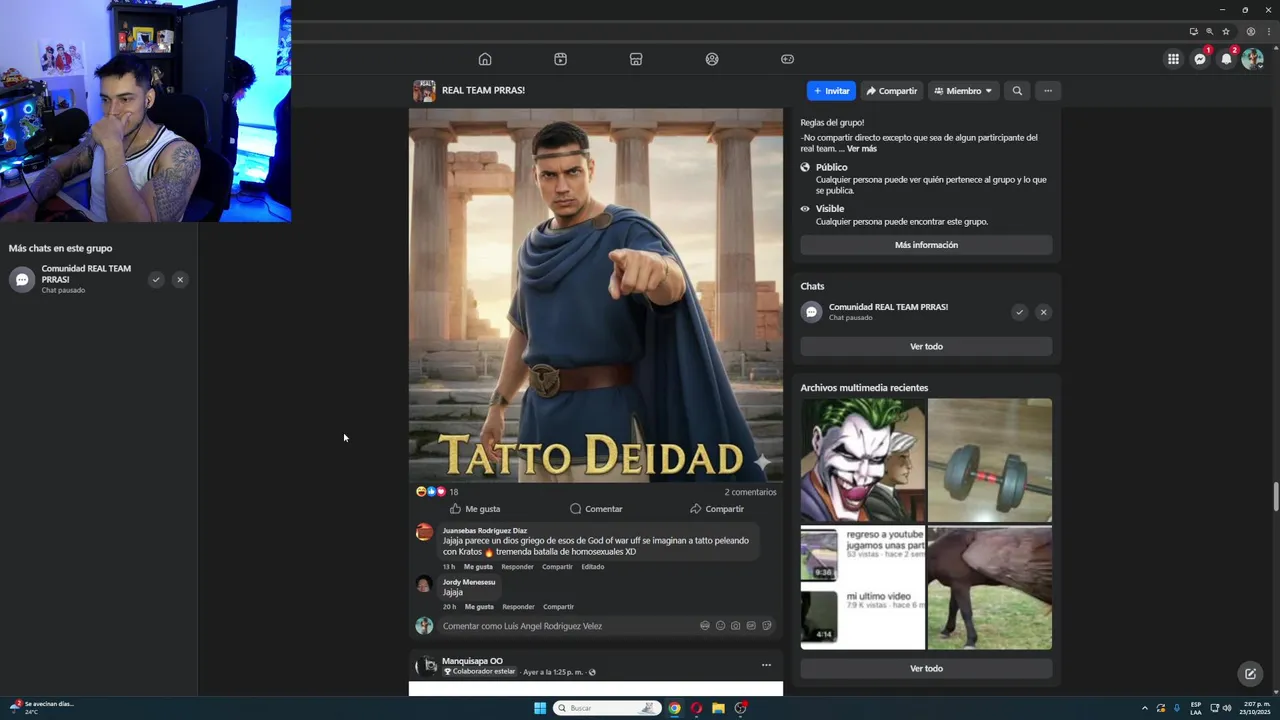Open the video list screenshot thumbnail
Screen dimensions: 1280x720
pos(862,588)
